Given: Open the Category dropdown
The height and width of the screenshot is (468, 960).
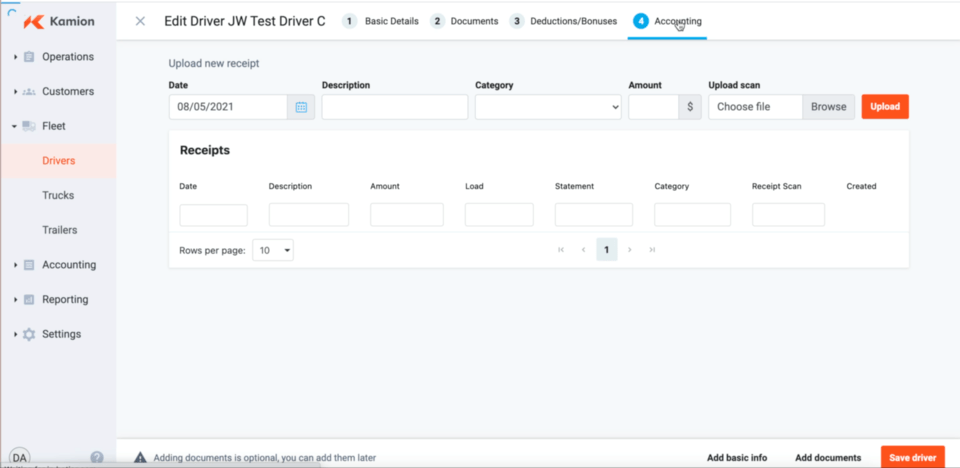Looking at the screenshot, I should pos(548,107).
